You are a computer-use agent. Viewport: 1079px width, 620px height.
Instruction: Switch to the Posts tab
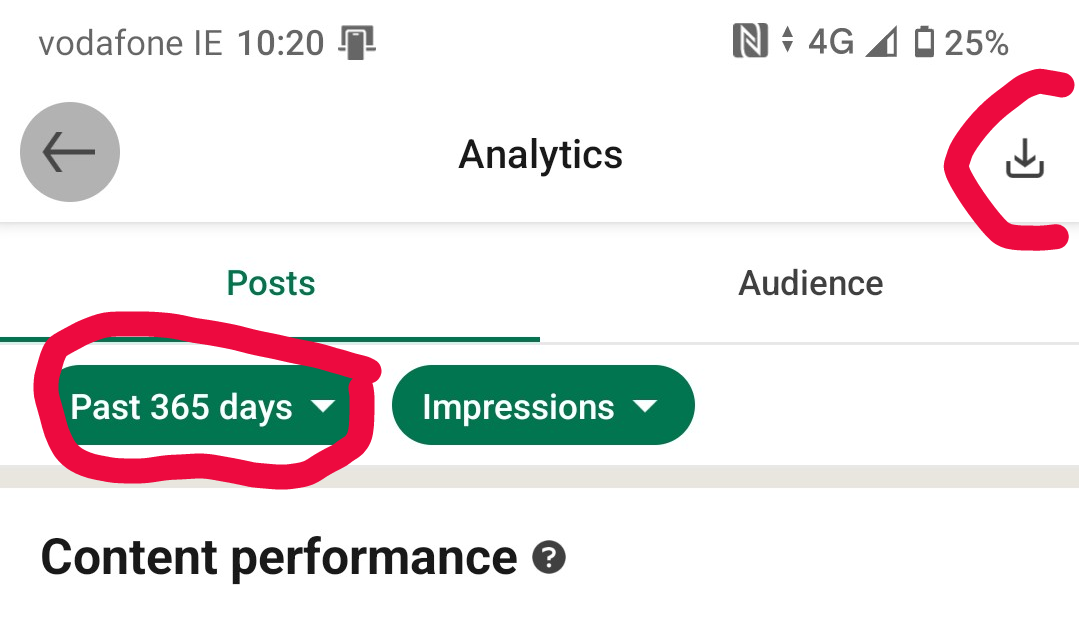[270, 283]
